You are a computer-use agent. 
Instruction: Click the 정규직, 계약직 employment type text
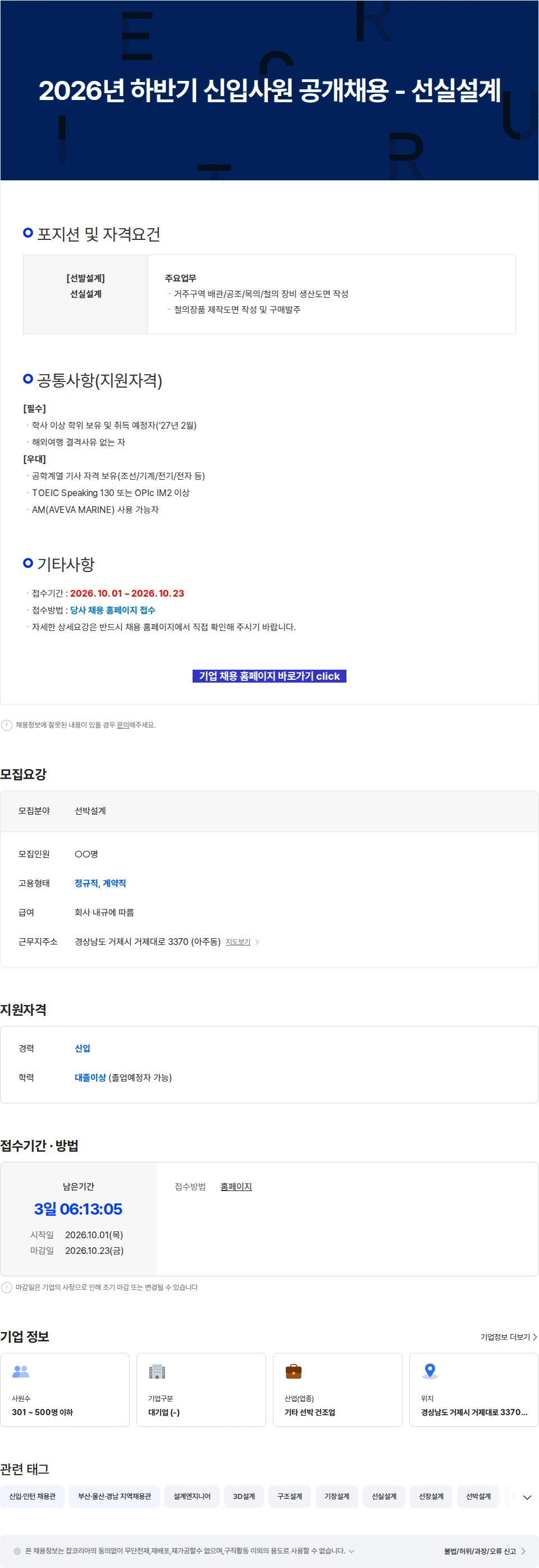pos(101,883)
